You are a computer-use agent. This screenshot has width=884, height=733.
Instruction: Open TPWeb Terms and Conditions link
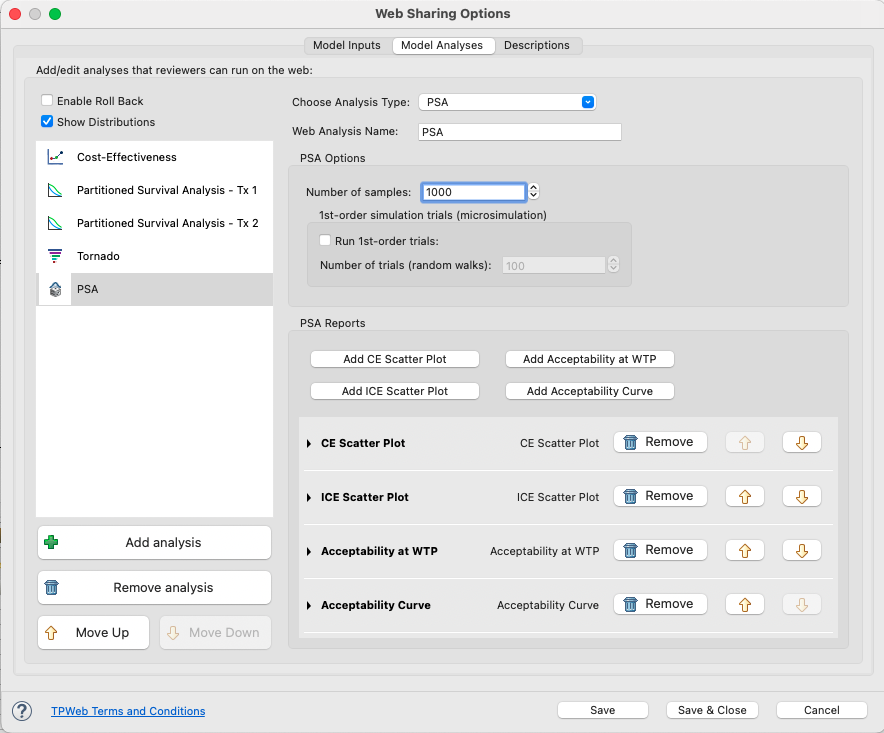click(x=128, y=711)
